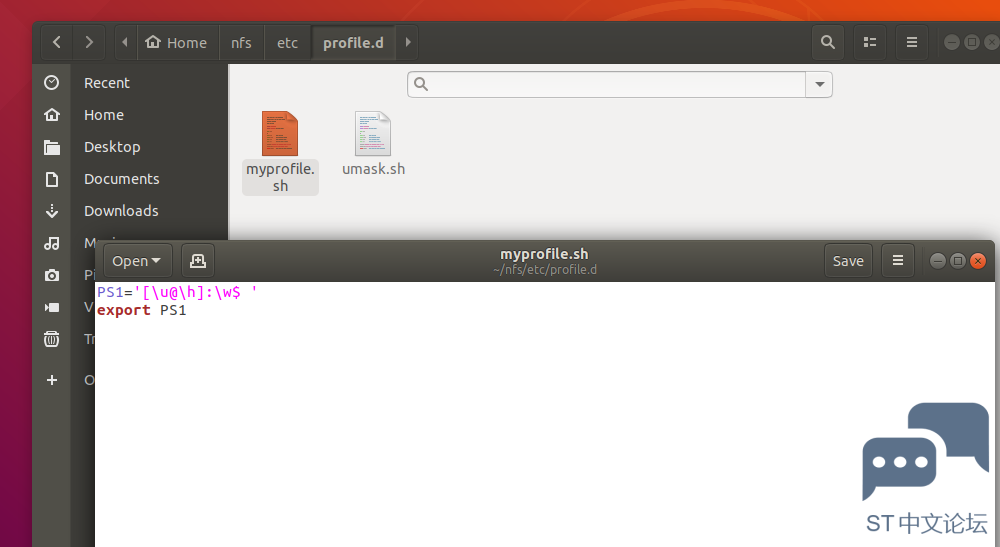Image resolution: width=1000 pixels, height=547 pixels.
Task: Click the Documents sidebar icon
Action: pos(52,179)
